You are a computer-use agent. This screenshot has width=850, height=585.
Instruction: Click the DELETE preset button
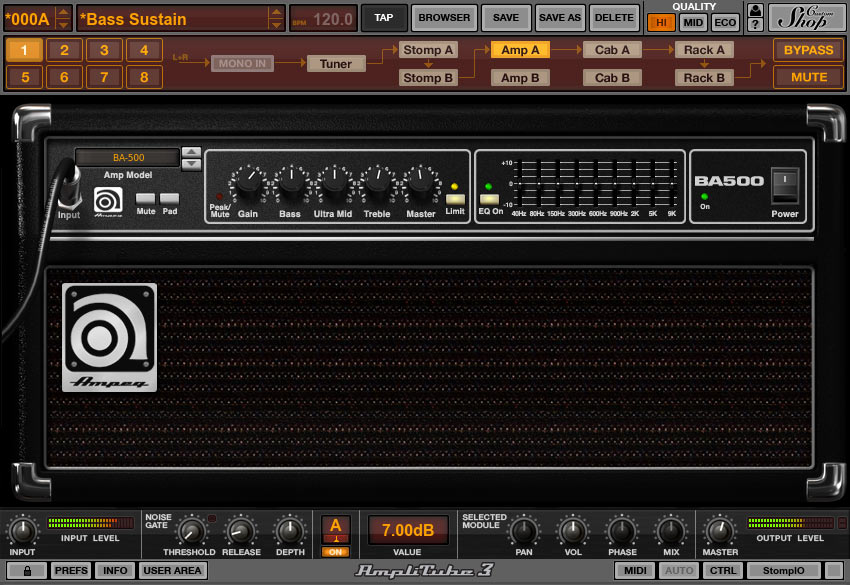tap(614, 17)
